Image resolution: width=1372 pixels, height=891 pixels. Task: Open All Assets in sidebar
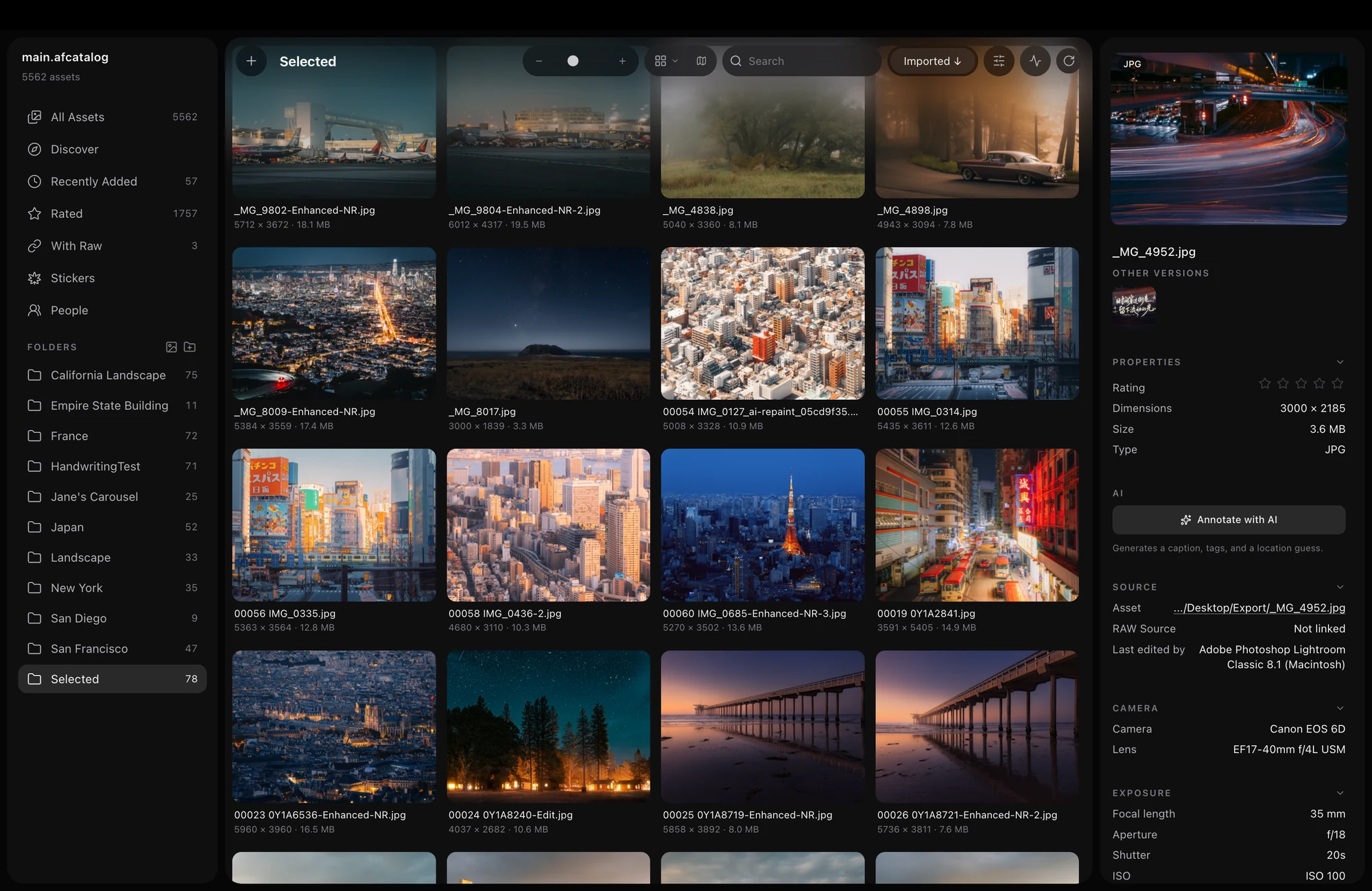113,117
